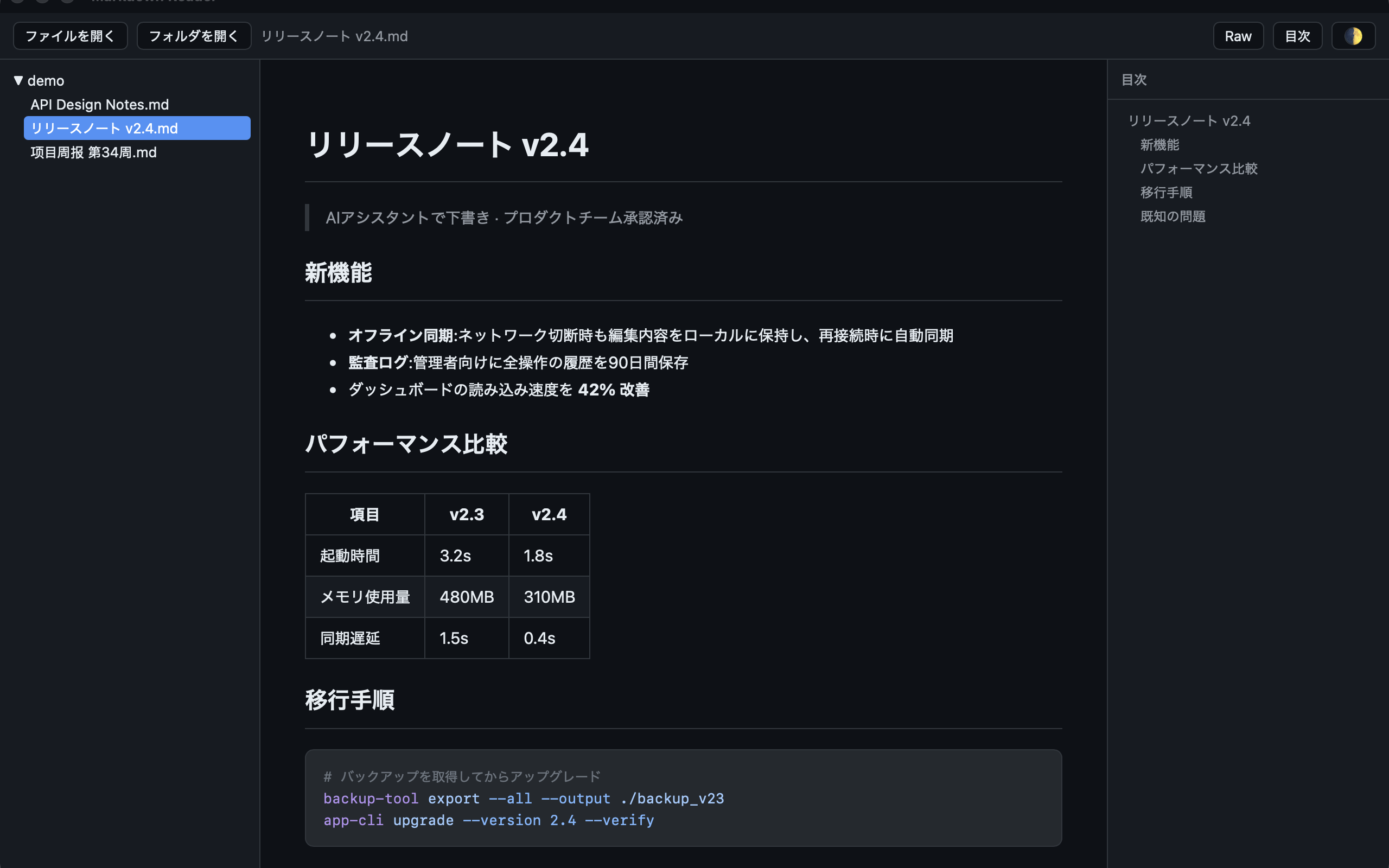Select リリースノート v2.4.md in file tree
1389x868 pixels.
pos(137,128)
